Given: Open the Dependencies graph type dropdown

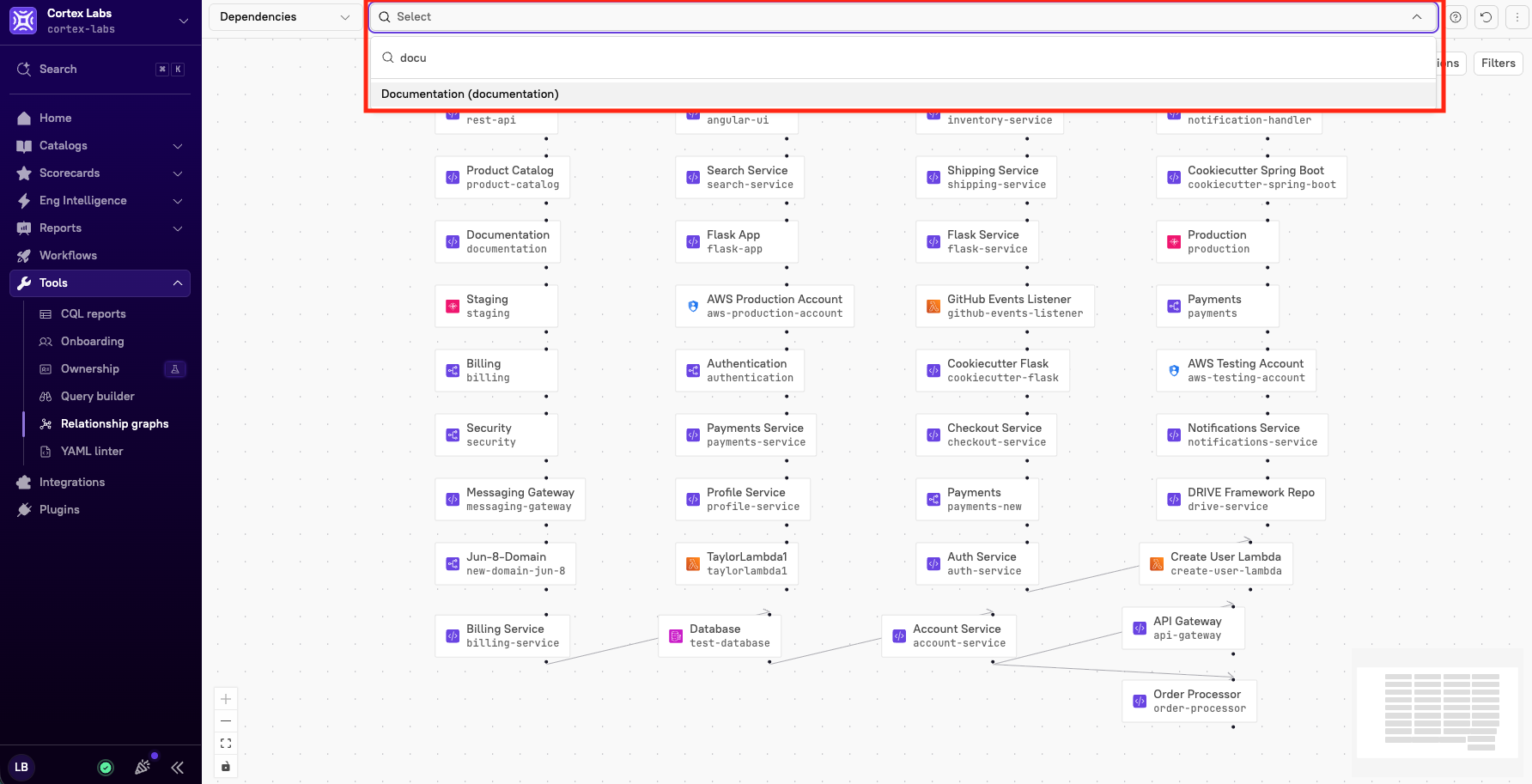Looking at the screenshot, I should pos(285,17).
